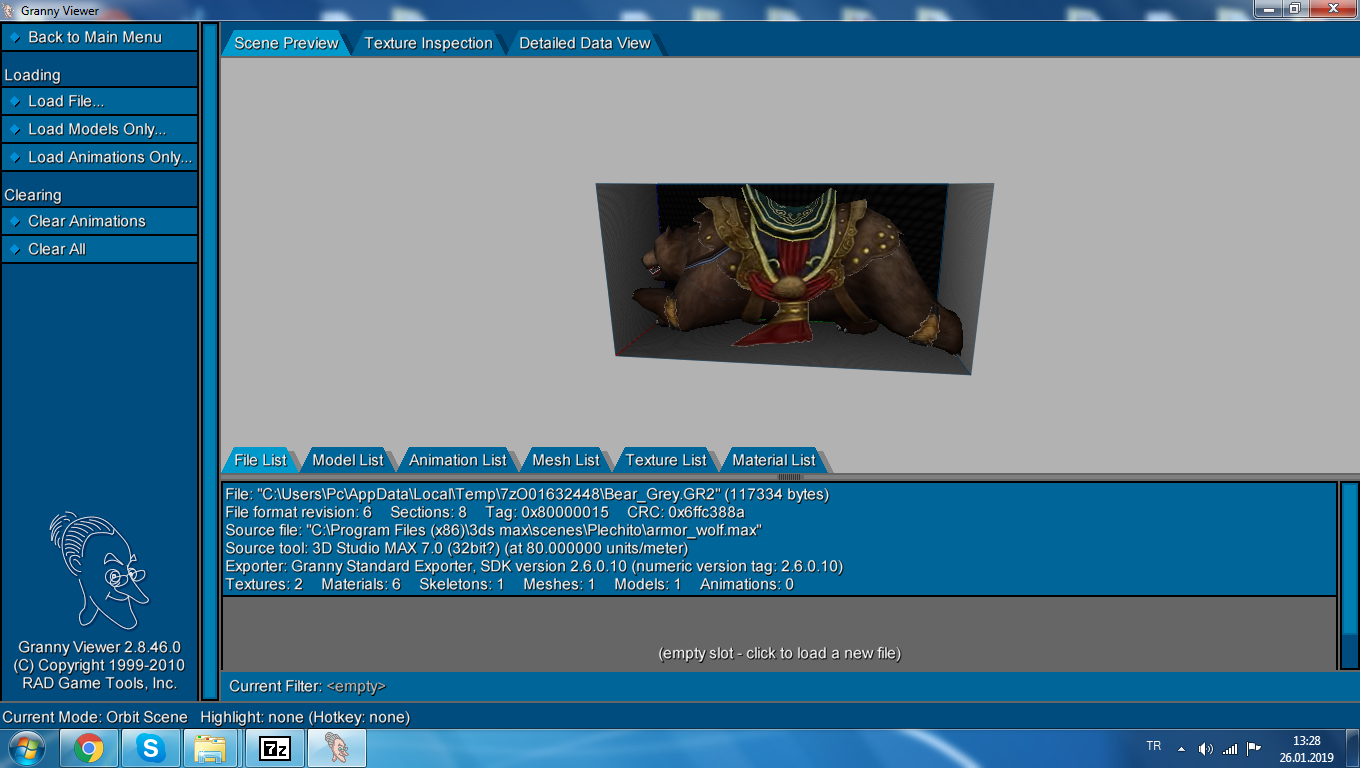This screenshot has width=1360, height=768.
Task: Click the Current Mode: Orbit Scene status text
Action: pyautogui.click(x=95, y=717)
